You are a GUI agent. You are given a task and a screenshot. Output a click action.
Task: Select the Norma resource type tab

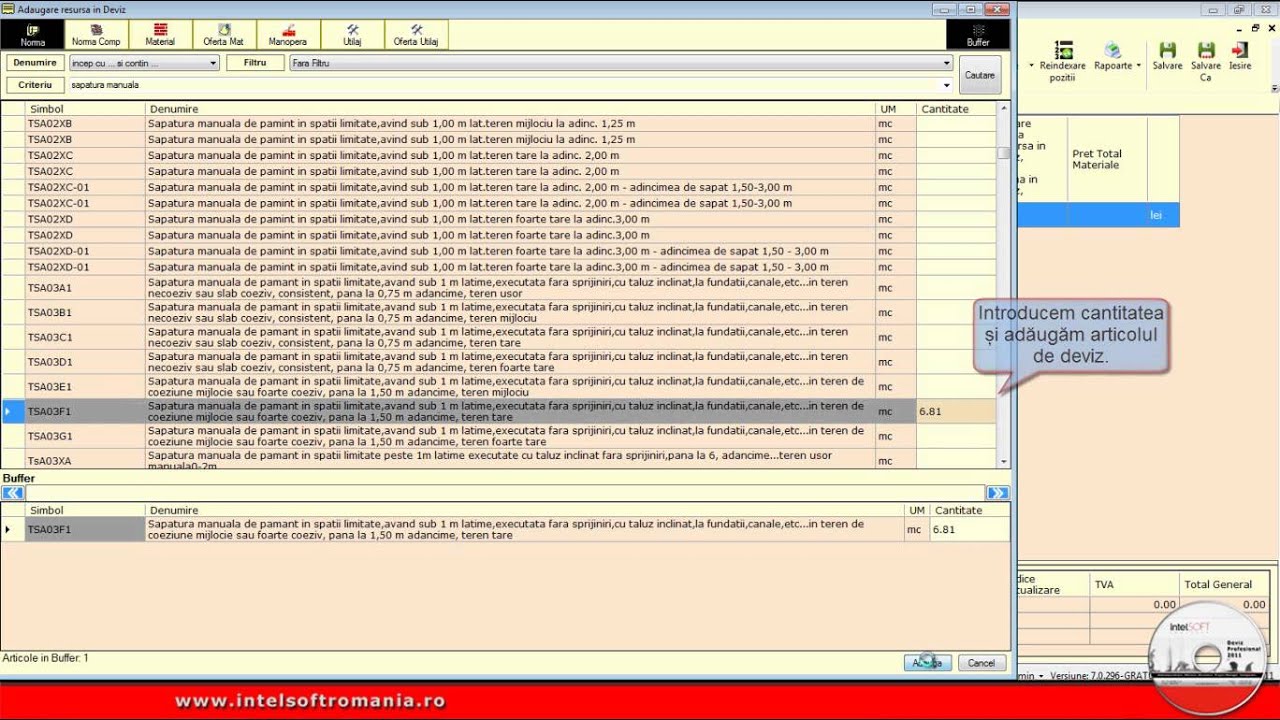[x=33, y=35]
